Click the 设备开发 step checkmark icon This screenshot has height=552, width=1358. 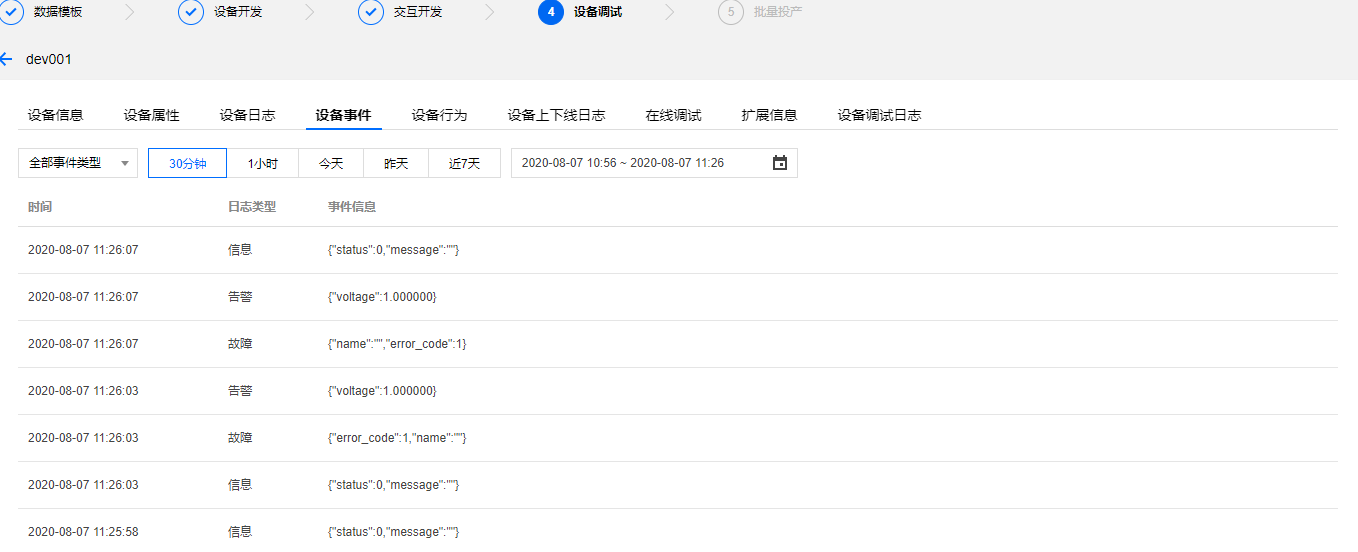pos(191,12)
